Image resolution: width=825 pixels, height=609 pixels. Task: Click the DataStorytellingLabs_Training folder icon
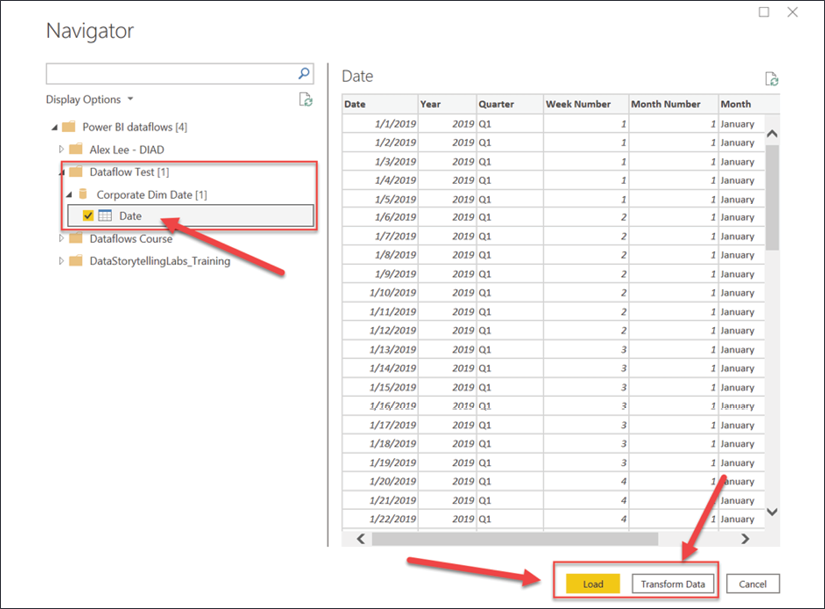76,261
